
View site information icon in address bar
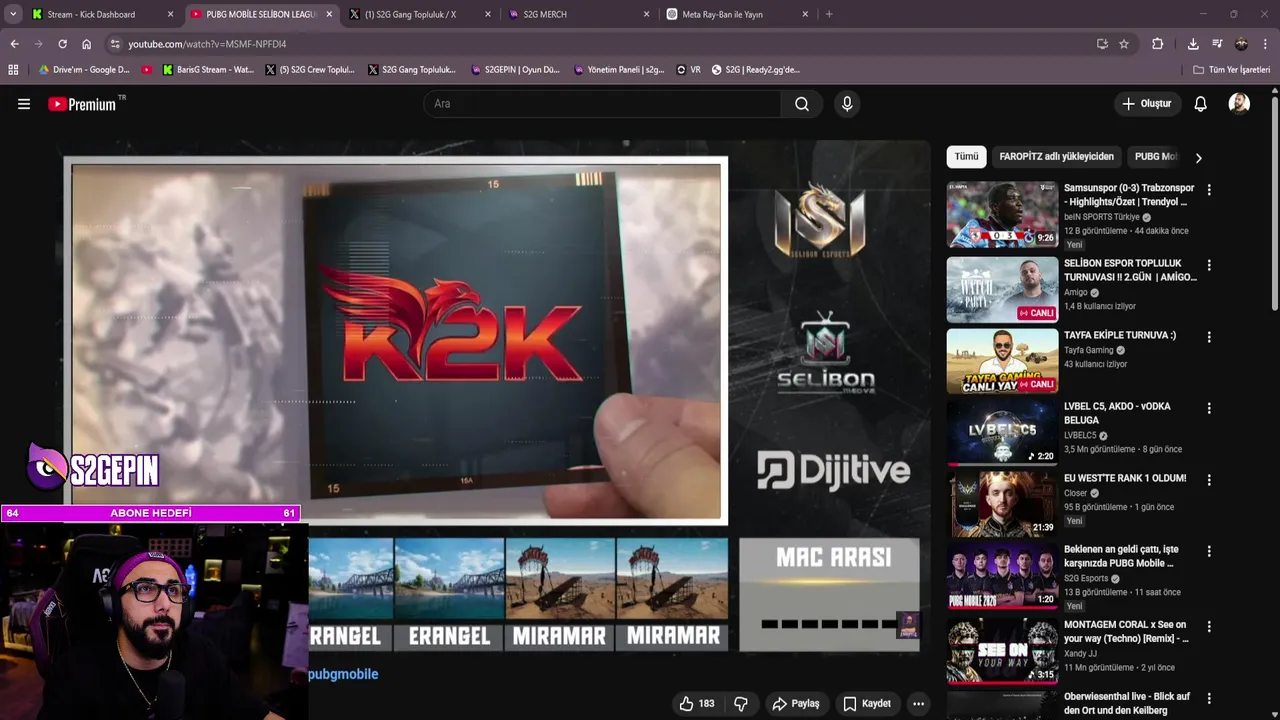click(115, 44)
